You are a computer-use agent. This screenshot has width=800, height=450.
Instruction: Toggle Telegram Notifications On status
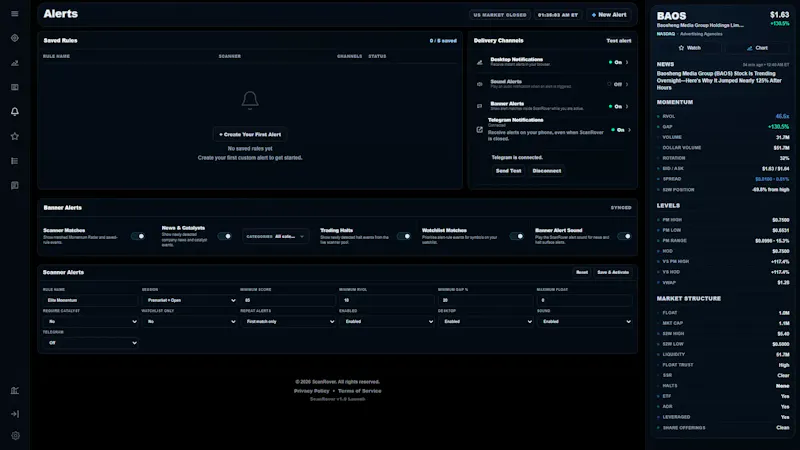click(x=618, y=130)
